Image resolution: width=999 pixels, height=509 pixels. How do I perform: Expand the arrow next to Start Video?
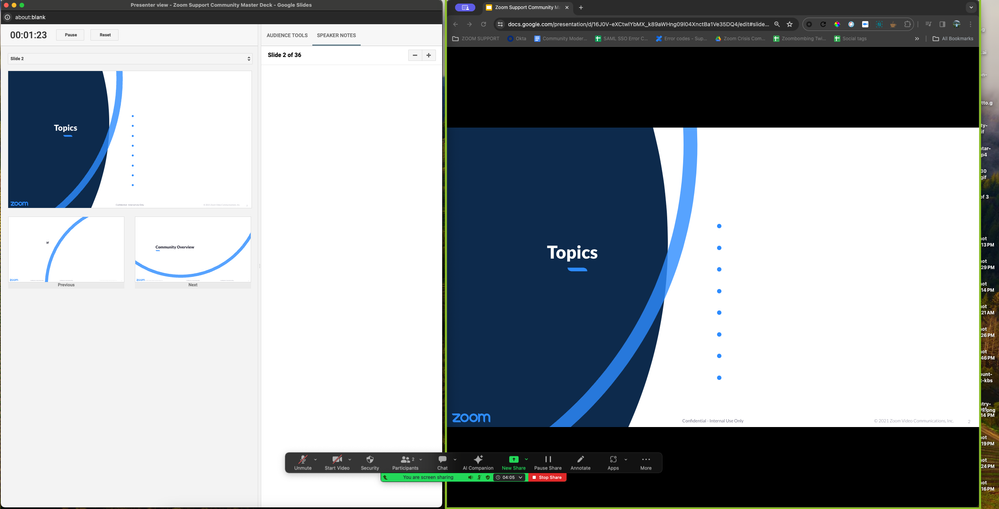coord(350,459)
